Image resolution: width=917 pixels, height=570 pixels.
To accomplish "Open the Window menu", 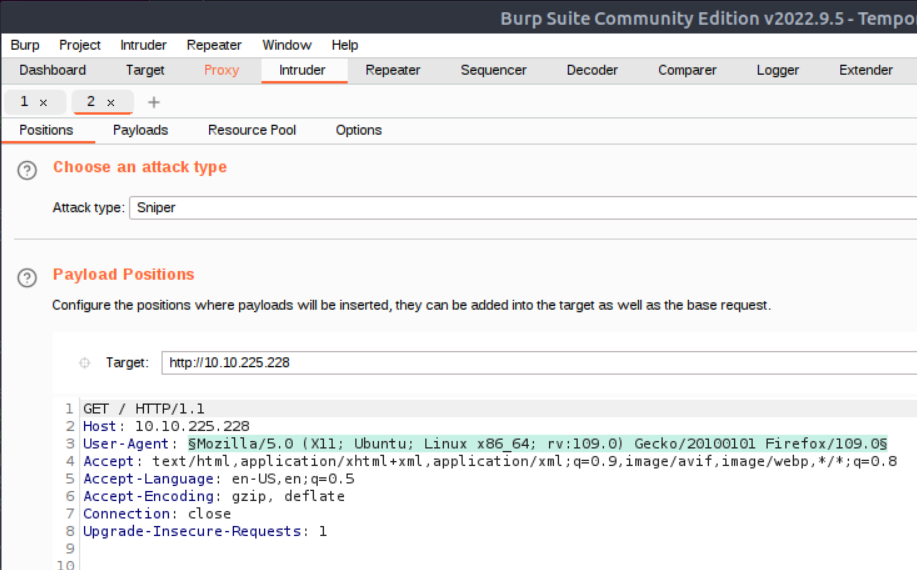I will pyautogui.click(x=286, y=45).
